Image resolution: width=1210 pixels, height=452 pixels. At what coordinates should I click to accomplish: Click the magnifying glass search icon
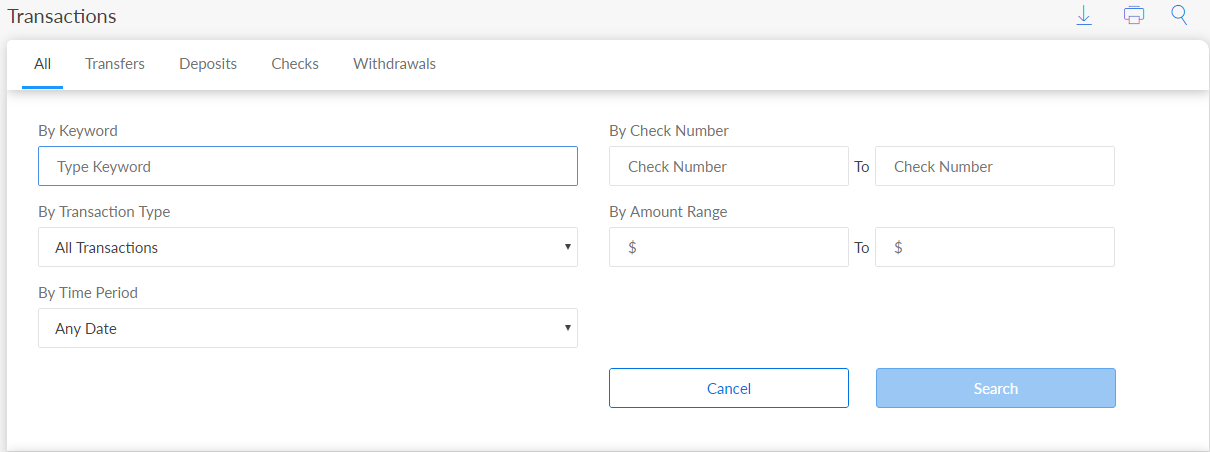click(x=1179, y=16)
